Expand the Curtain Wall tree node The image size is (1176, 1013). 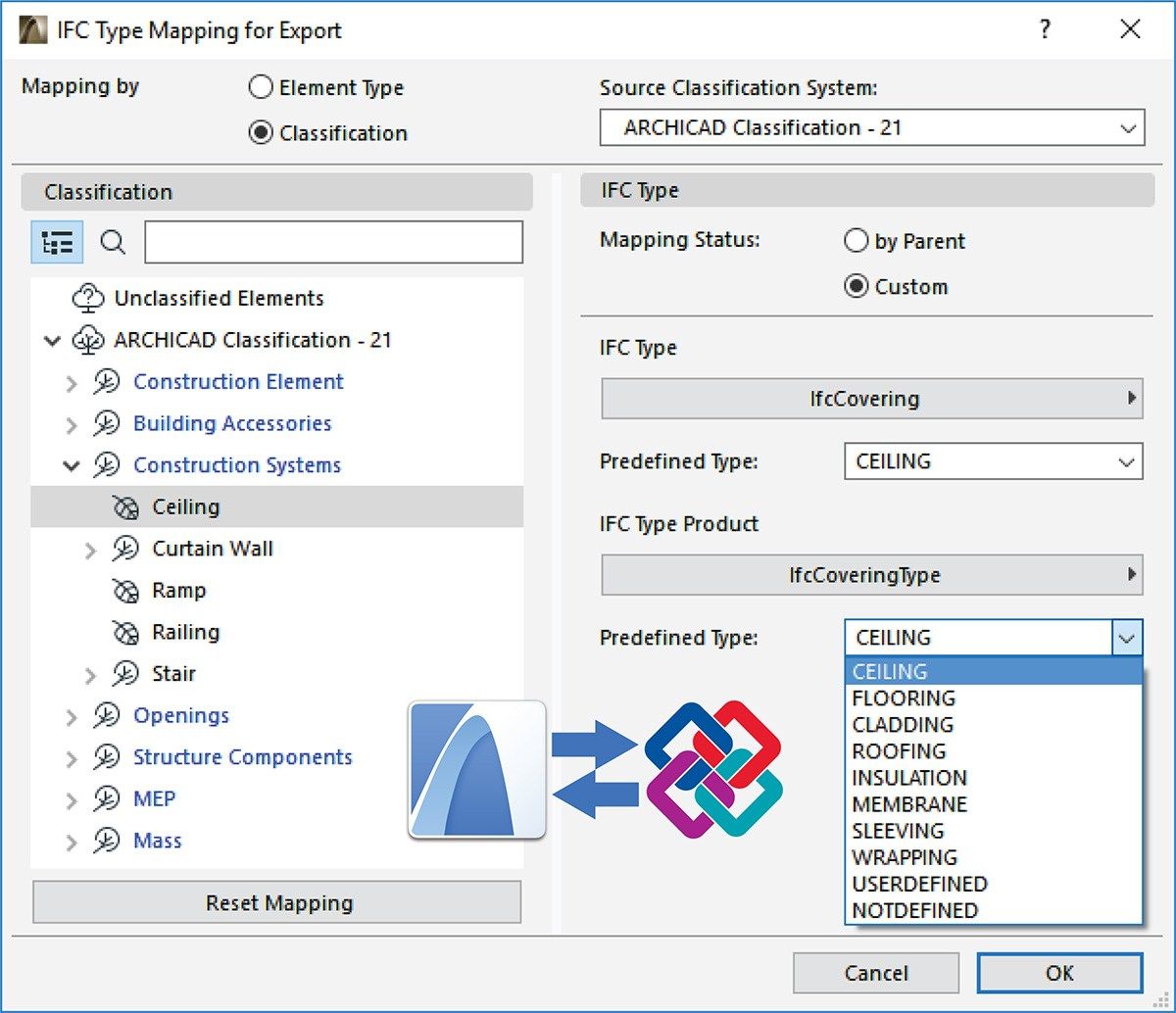pyautogui.click(x=91, y=549)
